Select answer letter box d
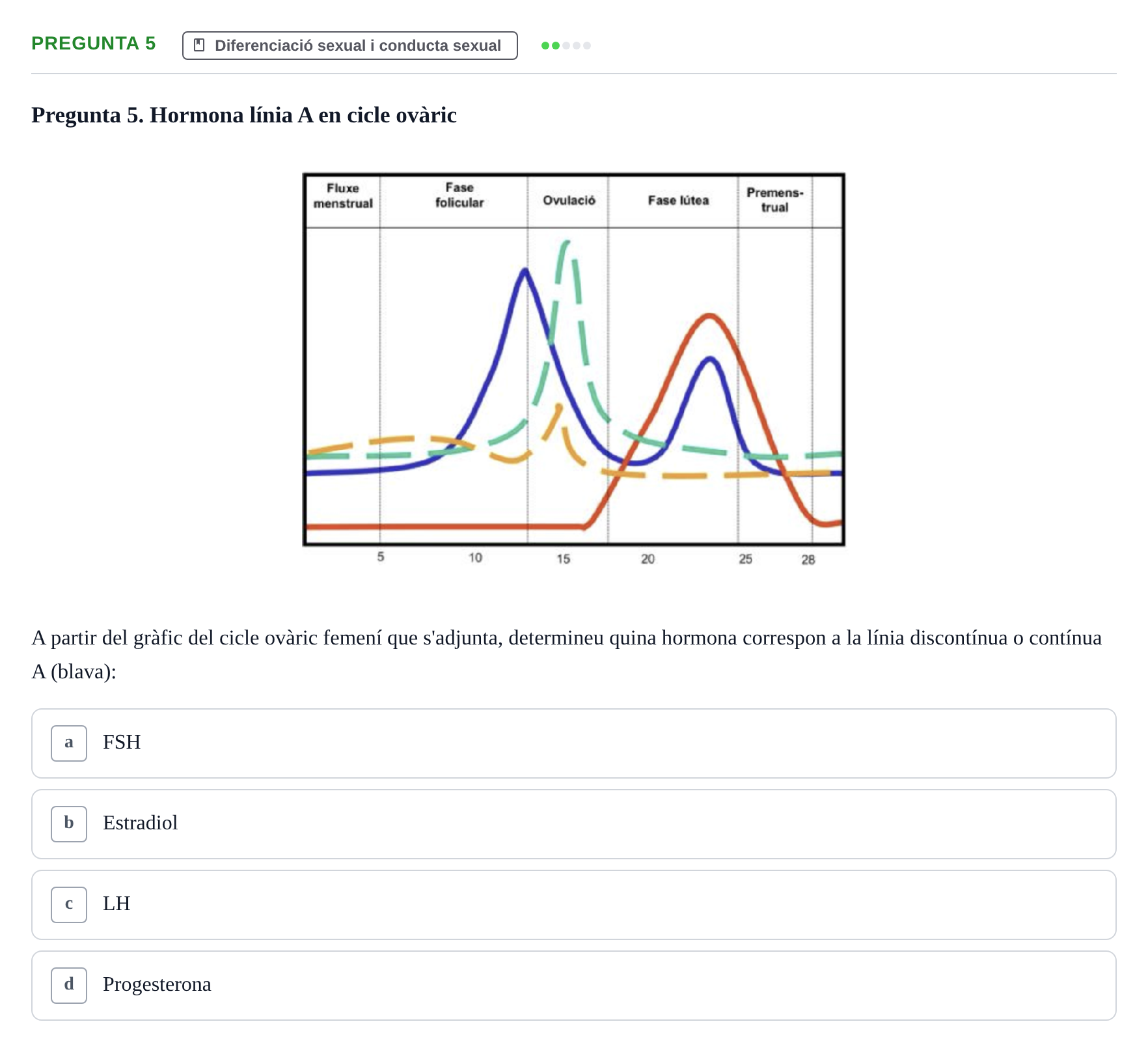1148x1052 pixels. click(x=69, y=986)
